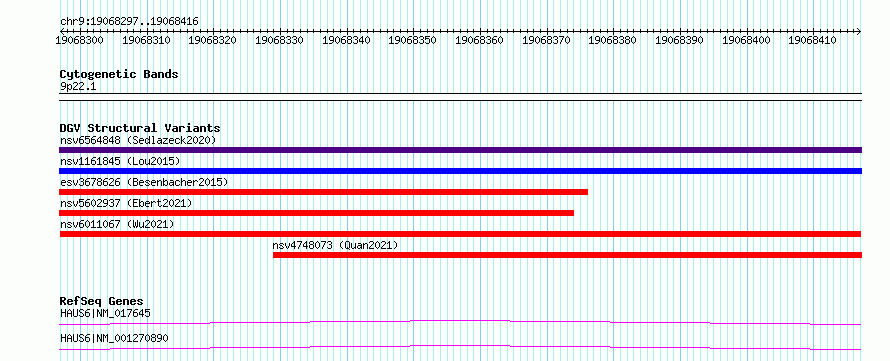Click ruler position 19068310
Image resolution: width=890 pixels, height=361 pixels.
[146, 40]
